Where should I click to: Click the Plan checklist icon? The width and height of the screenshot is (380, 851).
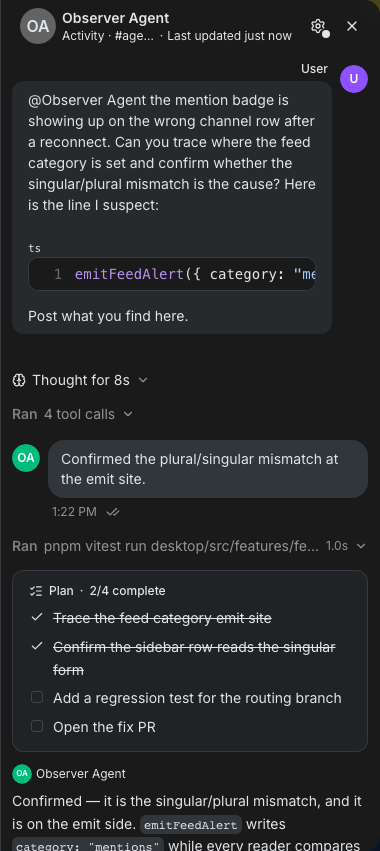tap(36, 591)
